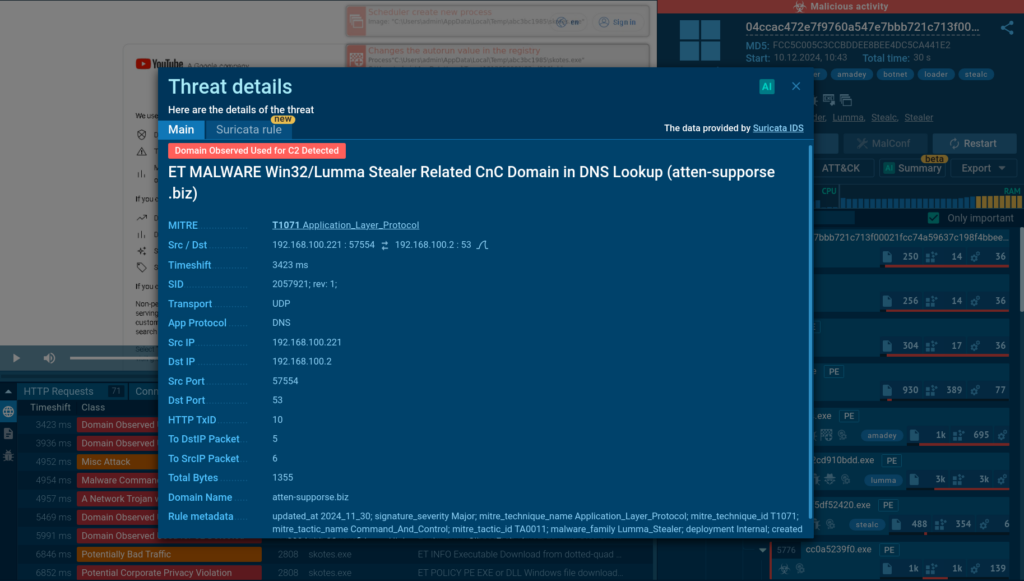Click the file icon beside count 250
This screenshot has width=1024, height=581.
coord(887,257)
